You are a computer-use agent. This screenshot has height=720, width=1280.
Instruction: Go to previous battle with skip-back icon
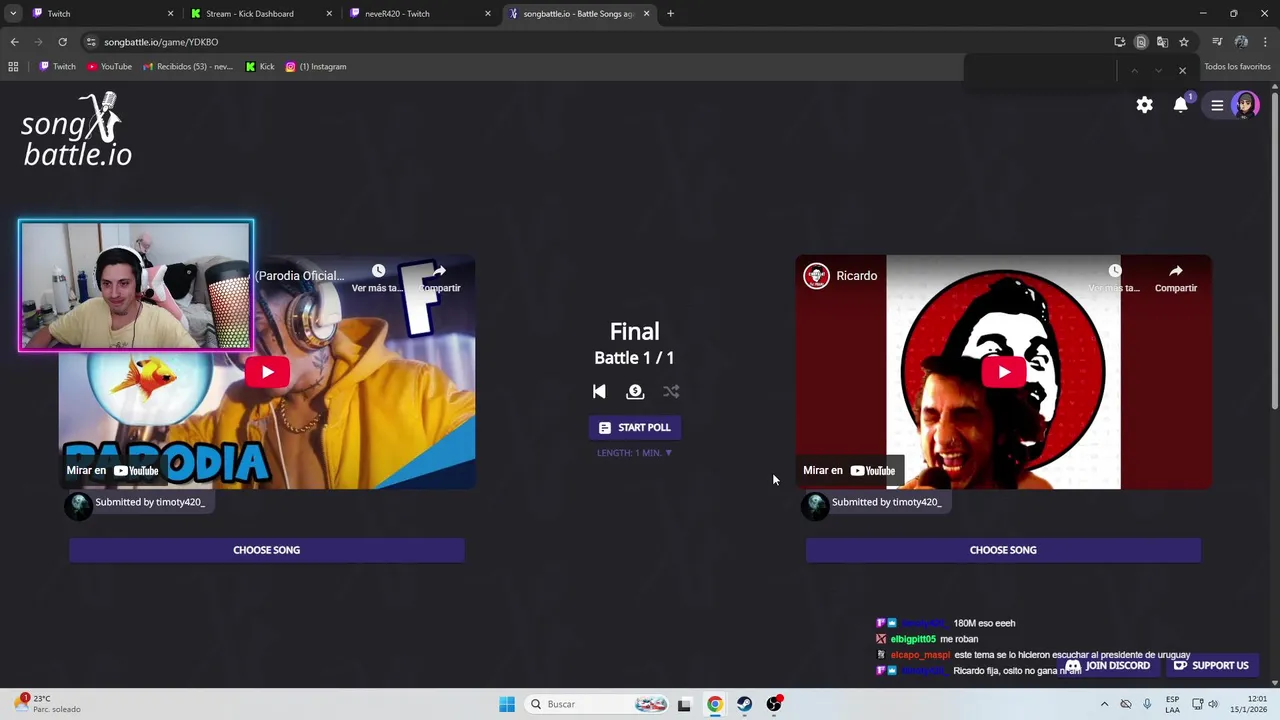(599, 392)
